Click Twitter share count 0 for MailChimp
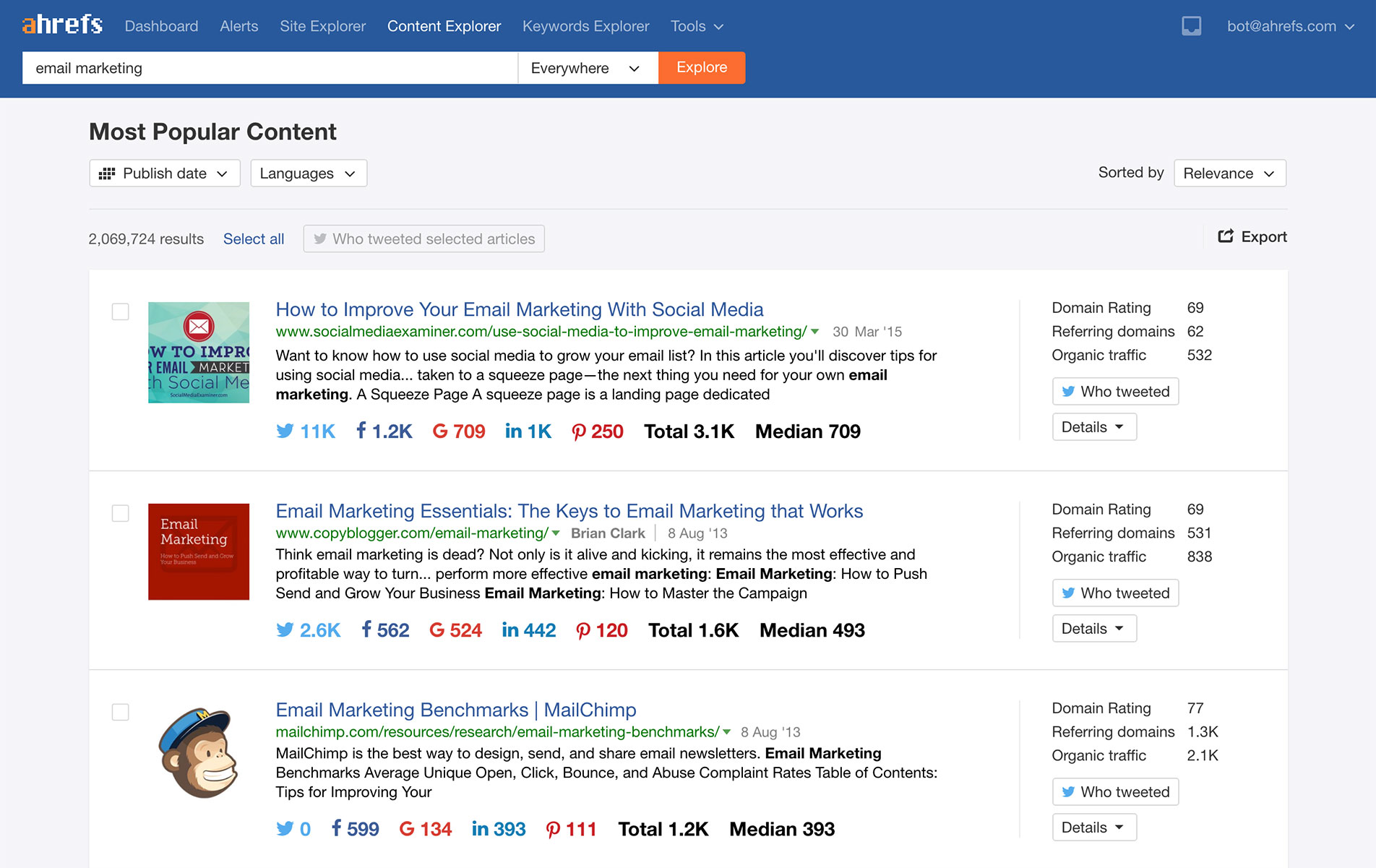 pyautogui.click(x=293, y=829)
